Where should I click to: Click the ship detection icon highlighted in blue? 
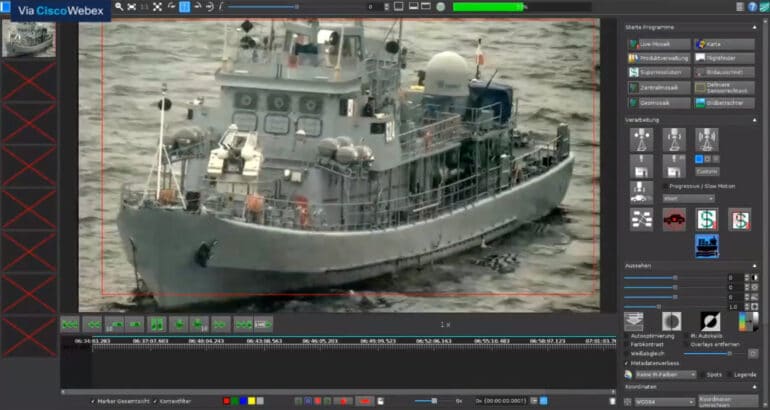708,246
